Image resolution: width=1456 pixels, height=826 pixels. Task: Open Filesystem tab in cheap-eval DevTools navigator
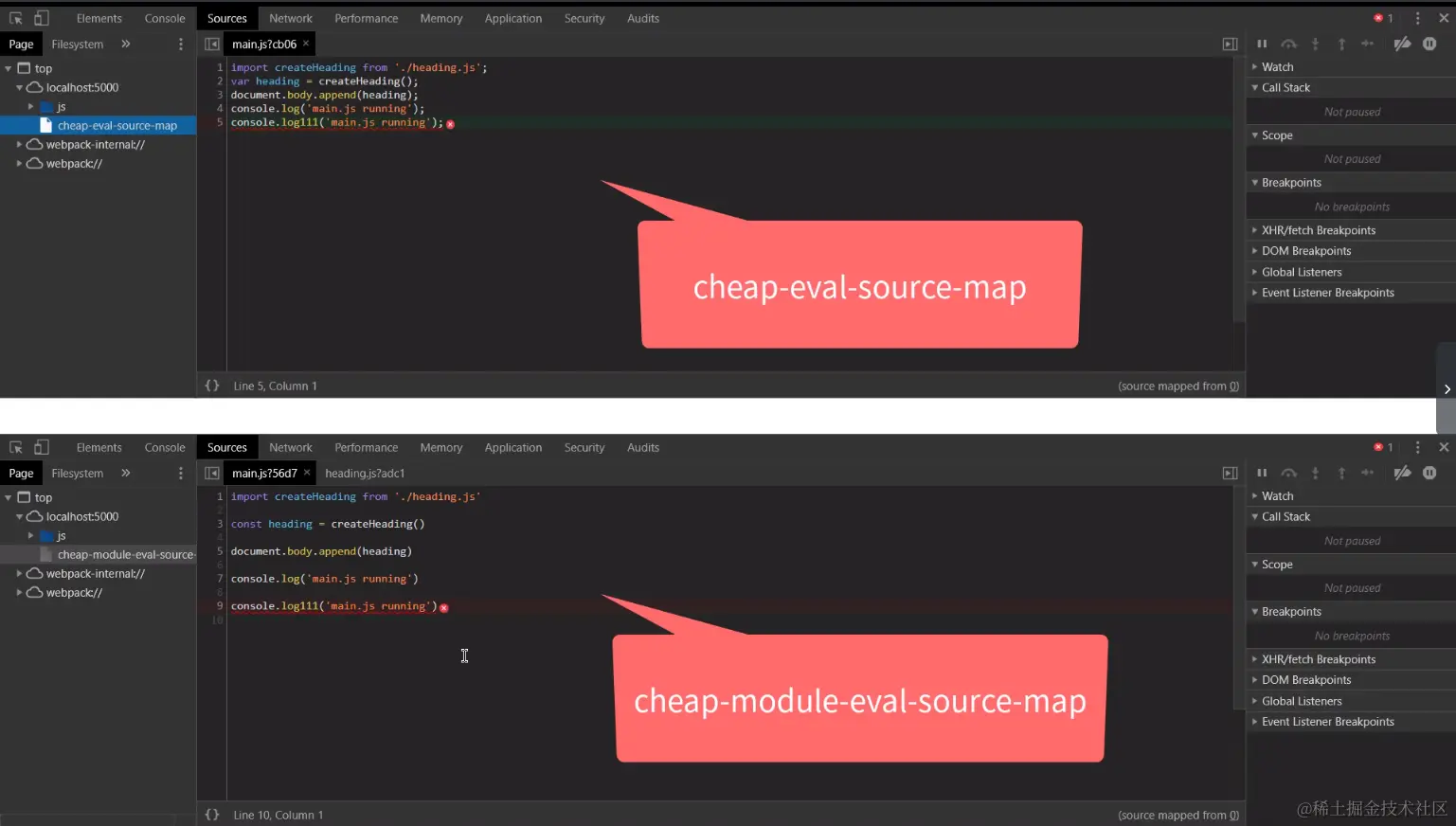click(x=78, y=44)
